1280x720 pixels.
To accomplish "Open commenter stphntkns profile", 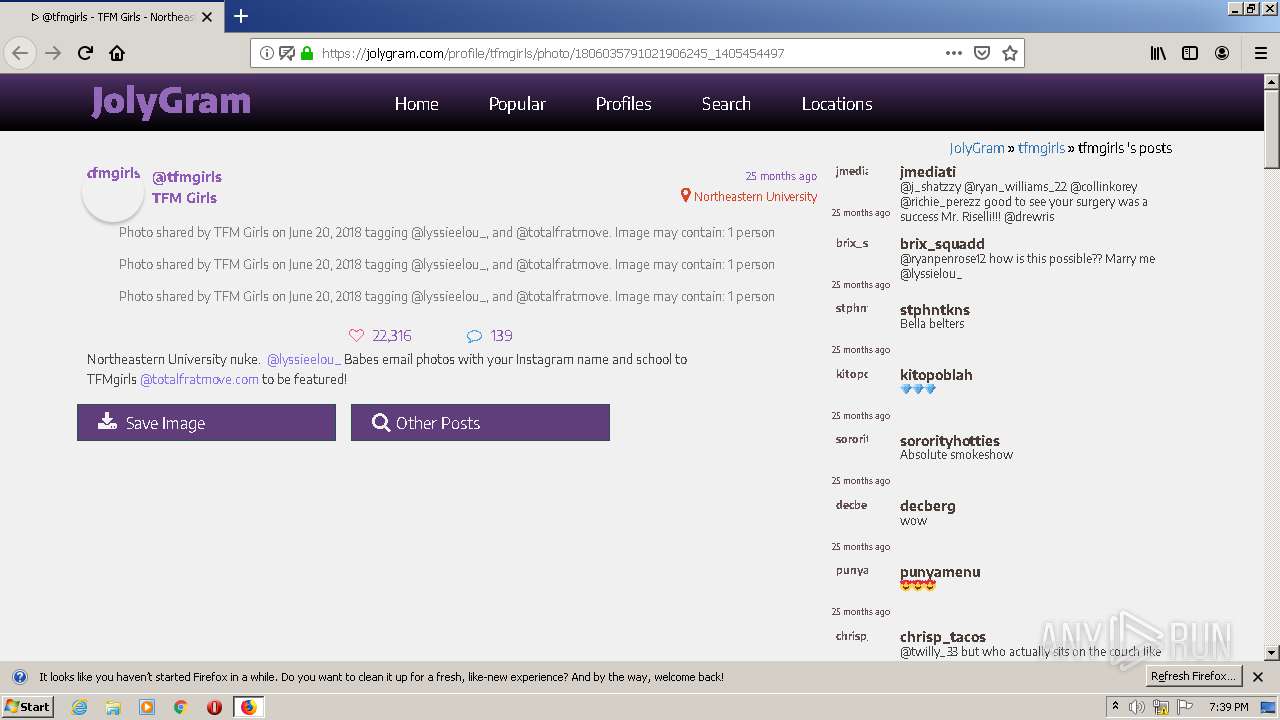I will [935, 310].
